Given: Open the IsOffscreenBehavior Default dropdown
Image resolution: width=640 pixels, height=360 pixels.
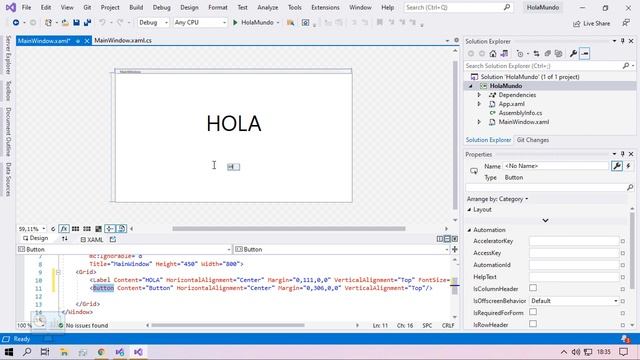Looking at the screenshot, I should coord(574,301).
